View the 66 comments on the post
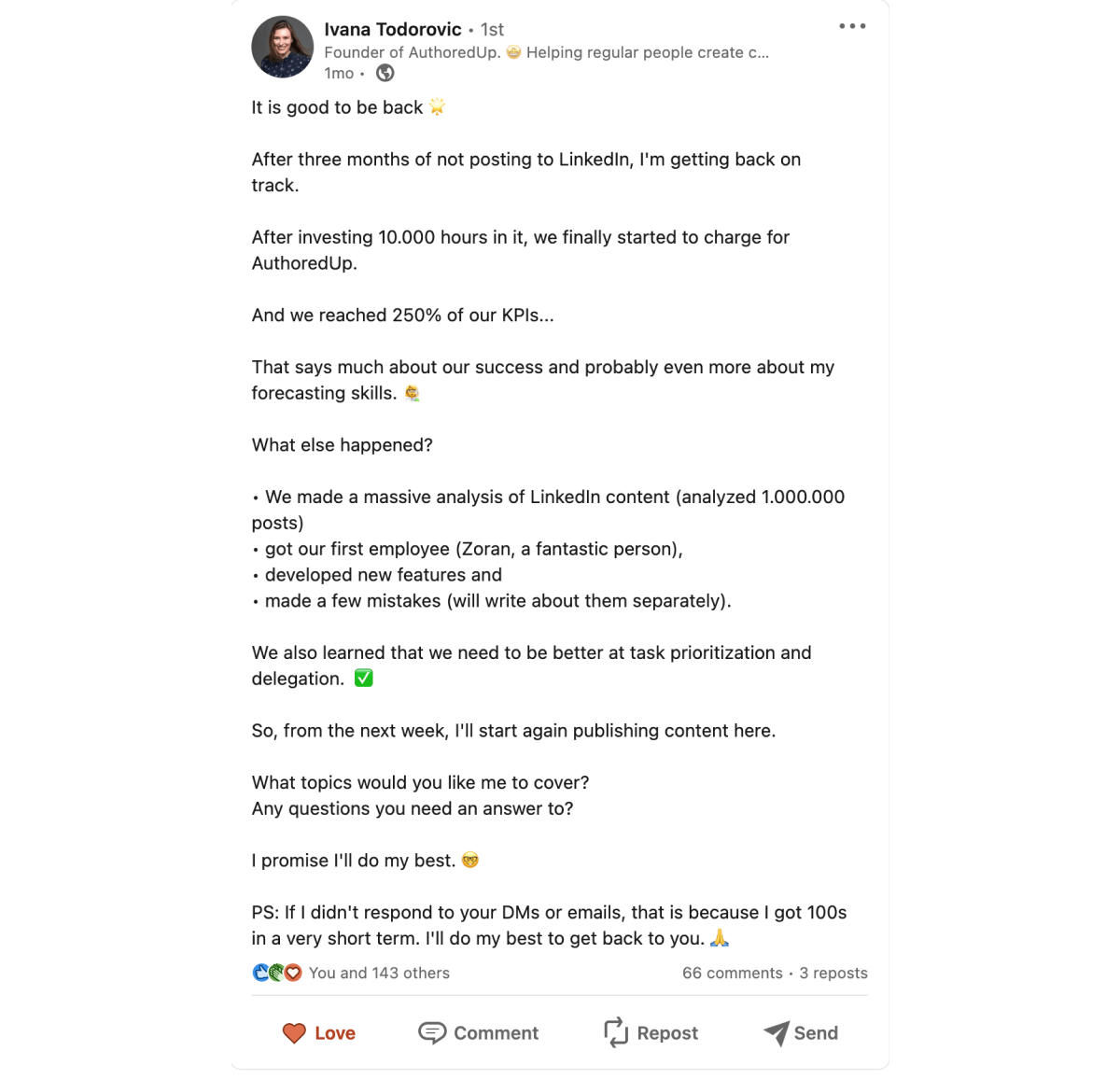1120x1079 pixels. (732, 973)
